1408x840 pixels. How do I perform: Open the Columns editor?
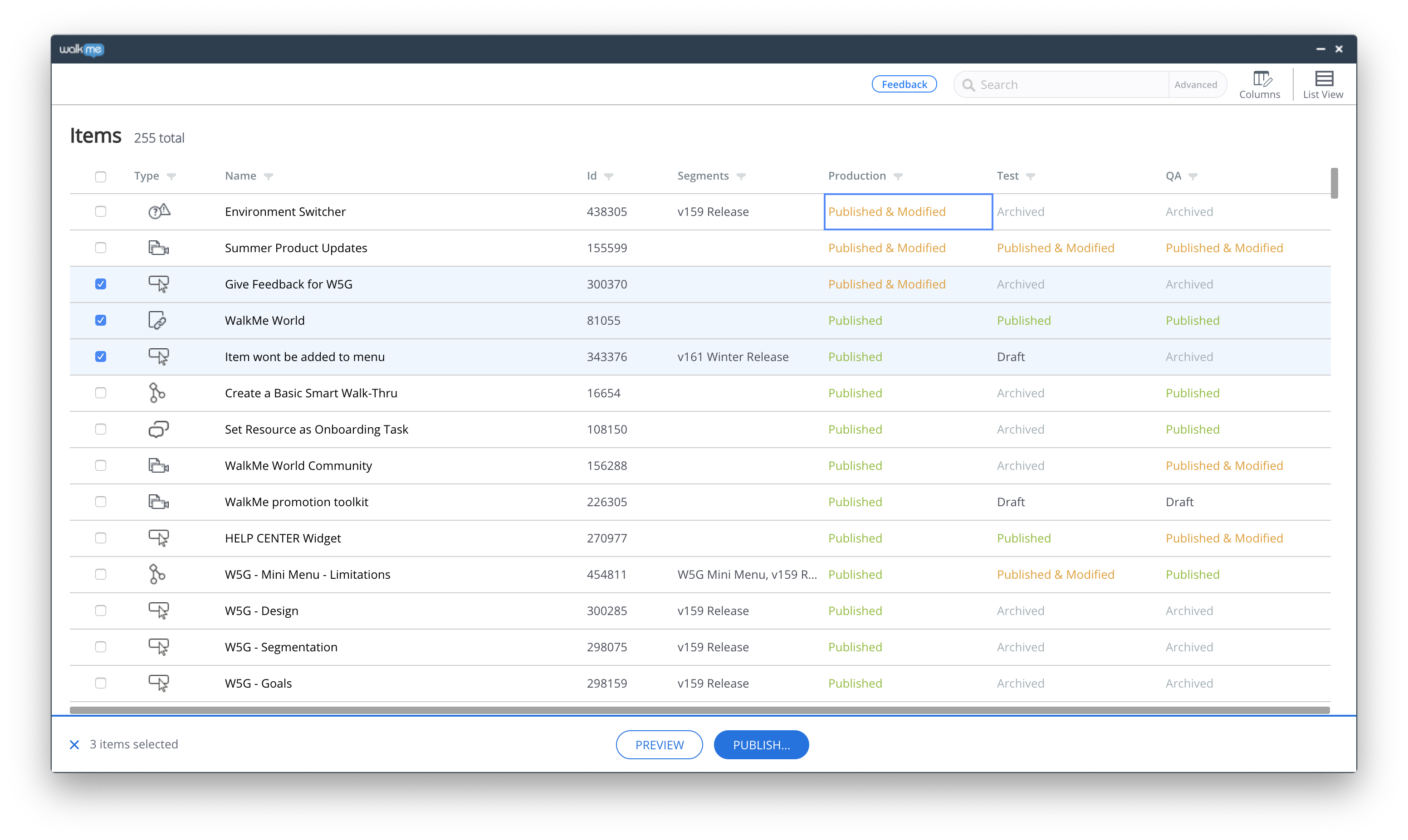pos(1259,85)
